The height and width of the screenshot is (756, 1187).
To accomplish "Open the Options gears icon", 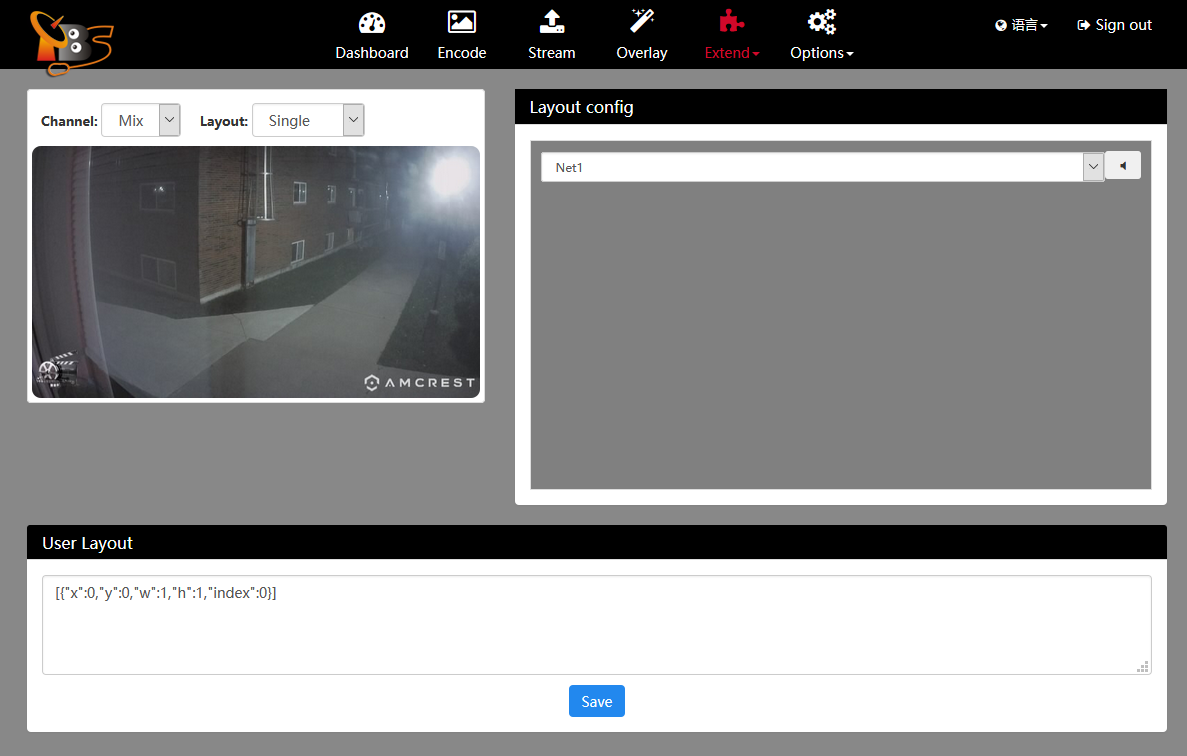I will point(821,22).
